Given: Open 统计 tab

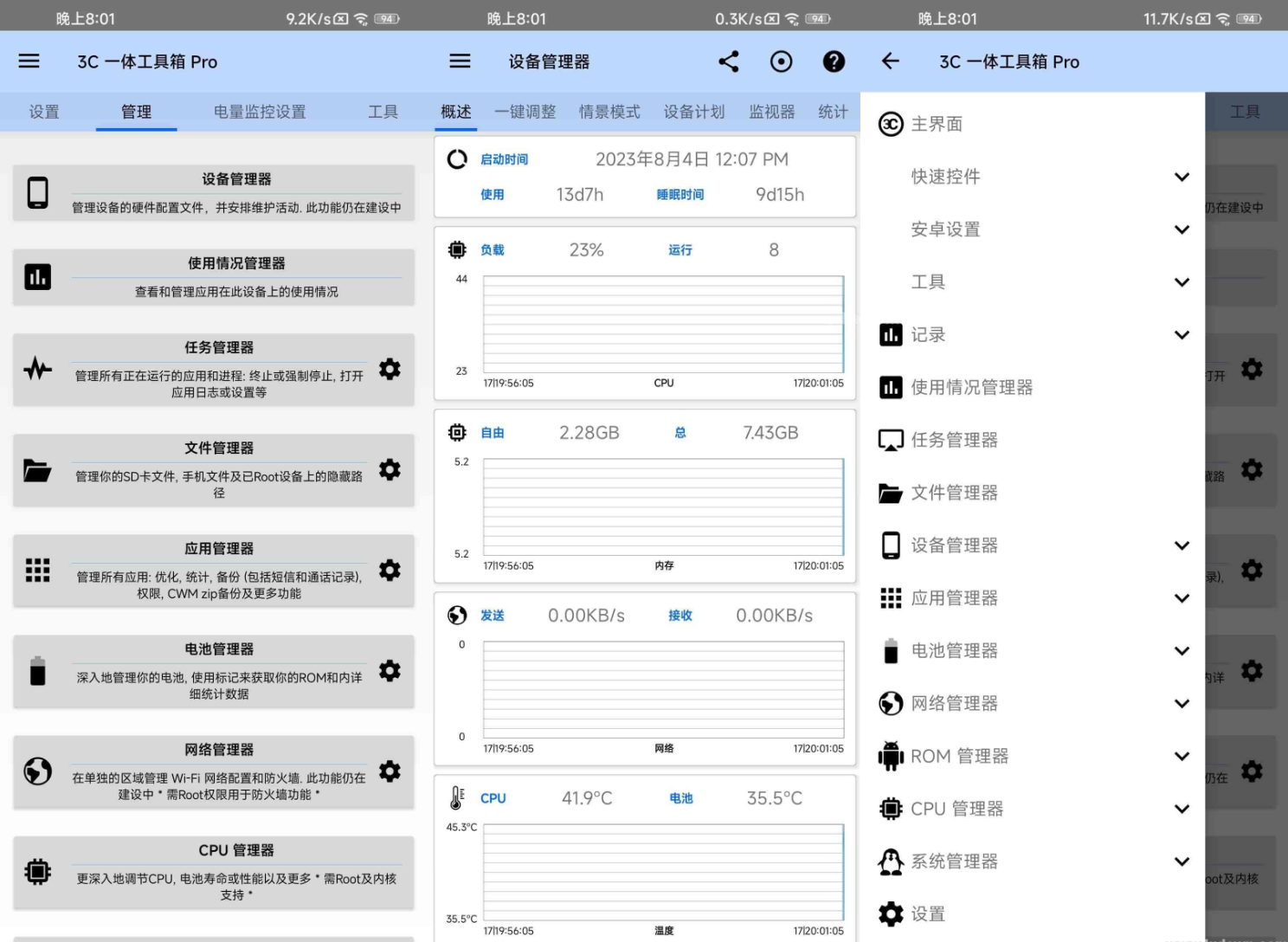Looking at the screenshot, I should pyautogui.click(x=833, y=112).
